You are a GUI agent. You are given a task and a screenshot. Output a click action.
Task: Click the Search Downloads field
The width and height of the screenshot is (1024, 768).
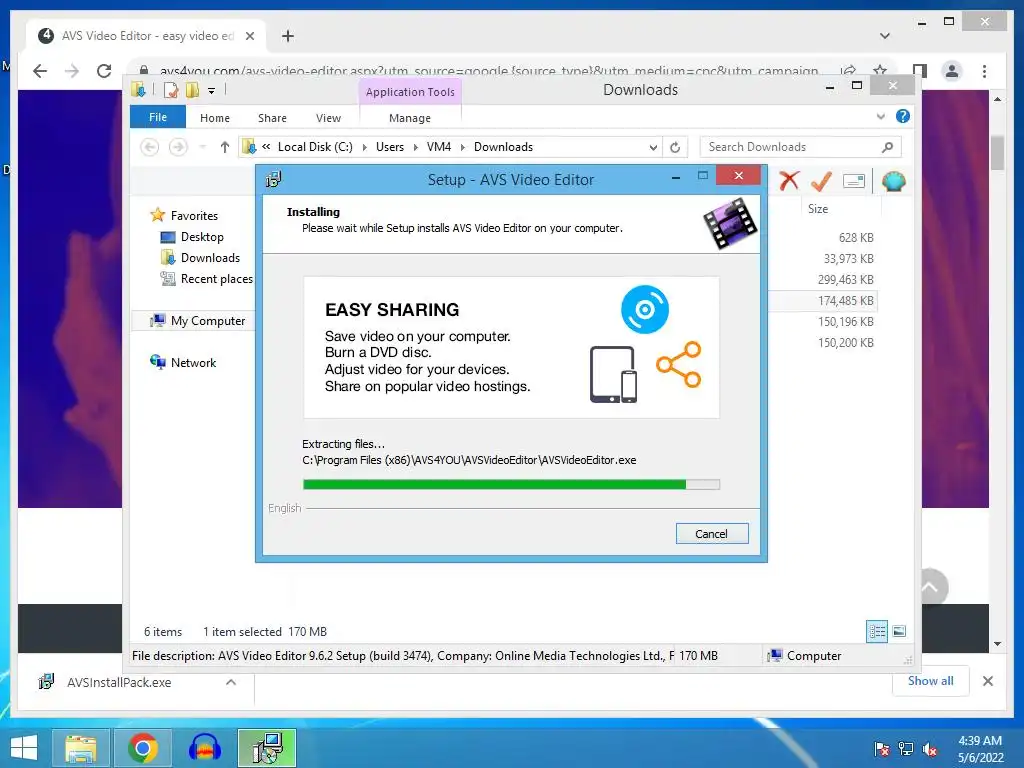pyautogui.click(x=800, y=147)
